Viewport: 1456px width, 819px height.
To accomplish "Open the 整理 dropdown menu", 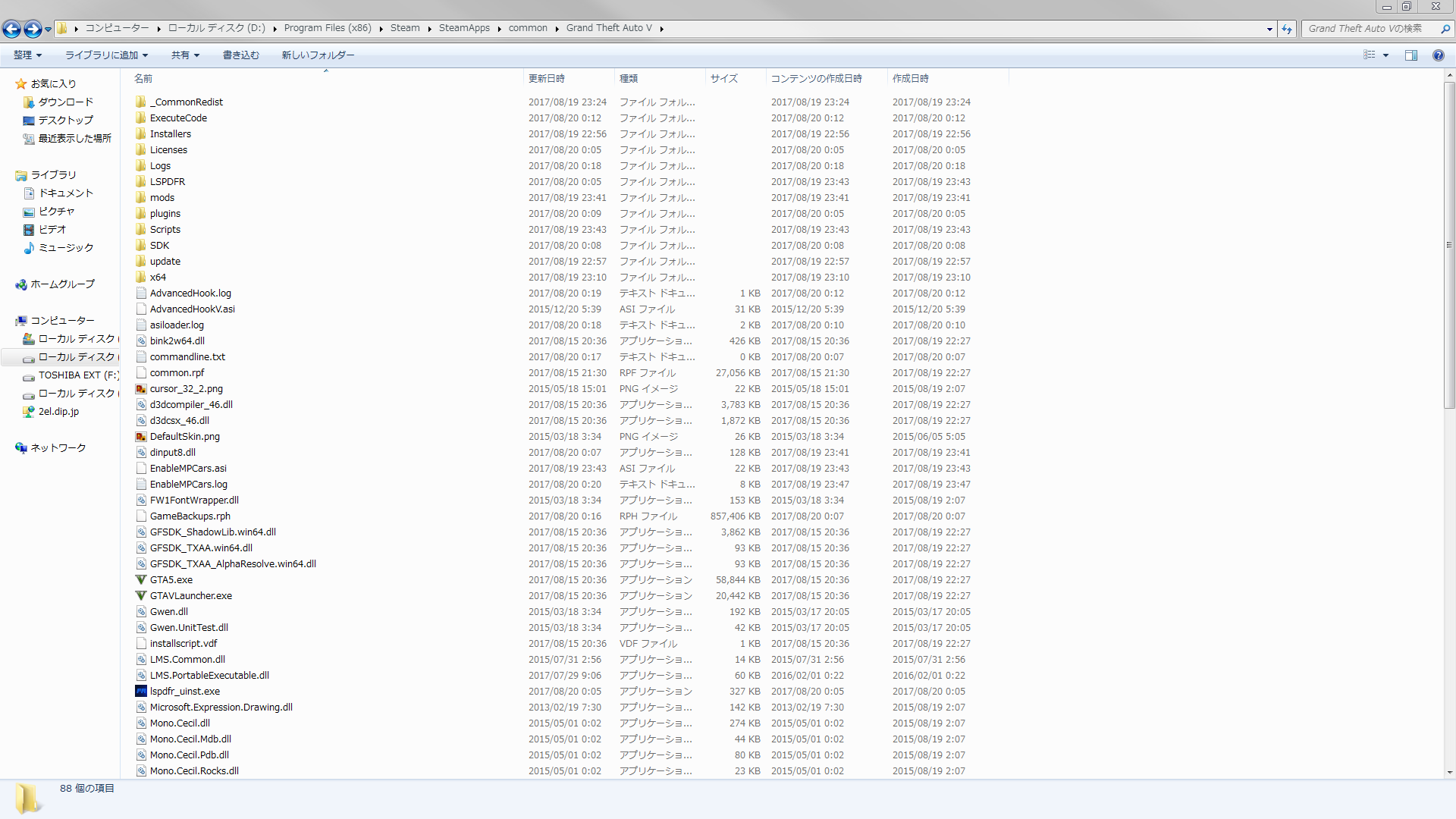I will [27, 55].
